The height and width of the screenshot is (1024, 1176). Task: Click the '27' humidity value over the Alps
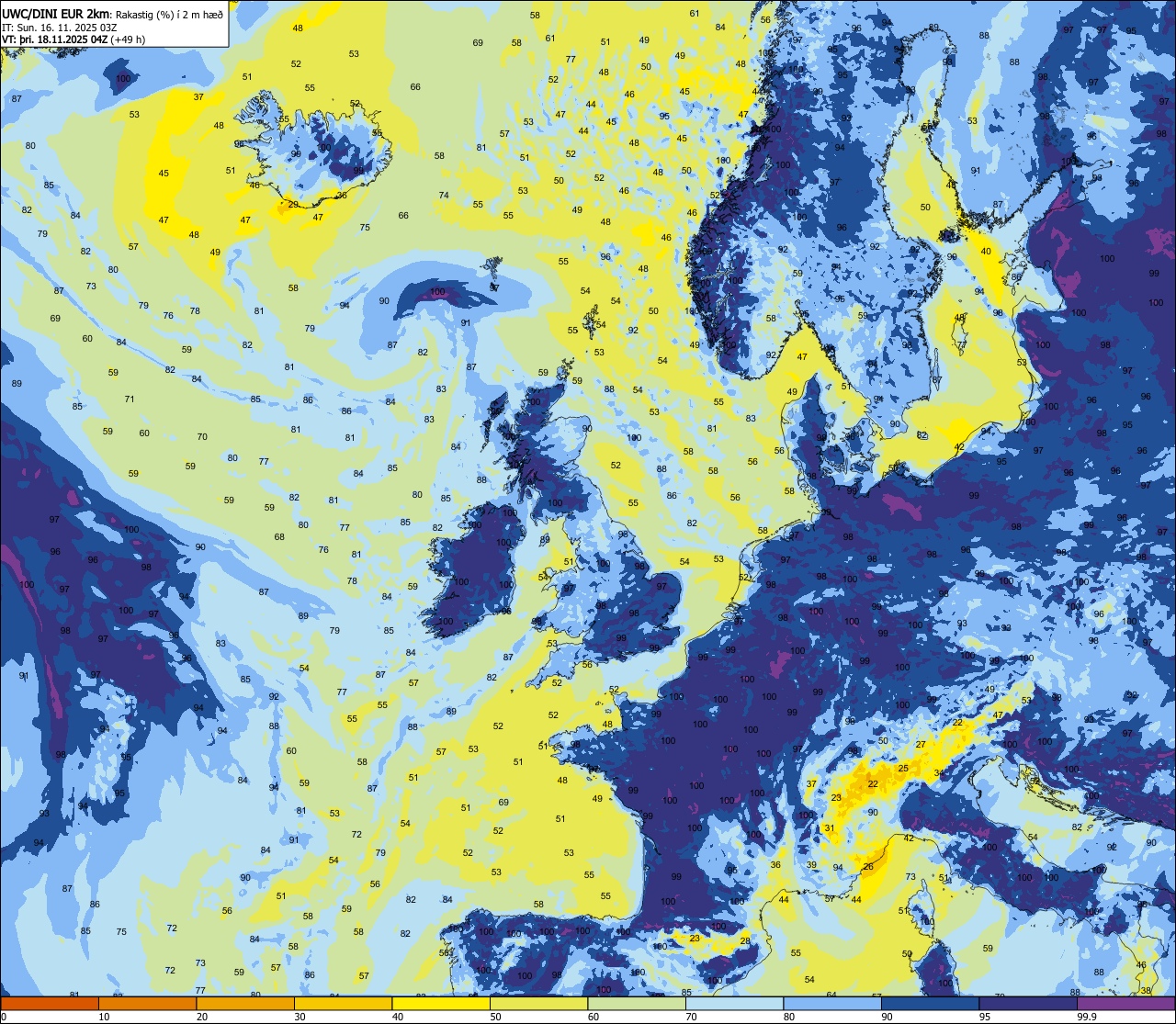921,744
